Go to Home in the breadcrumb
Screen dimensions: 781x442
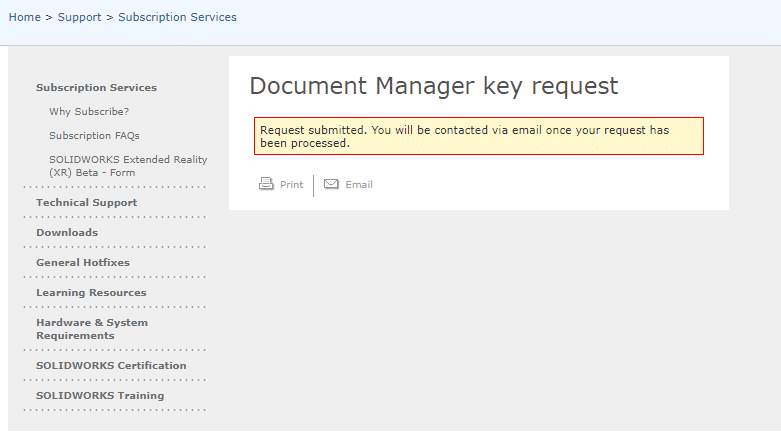click(x=24, y=17)
